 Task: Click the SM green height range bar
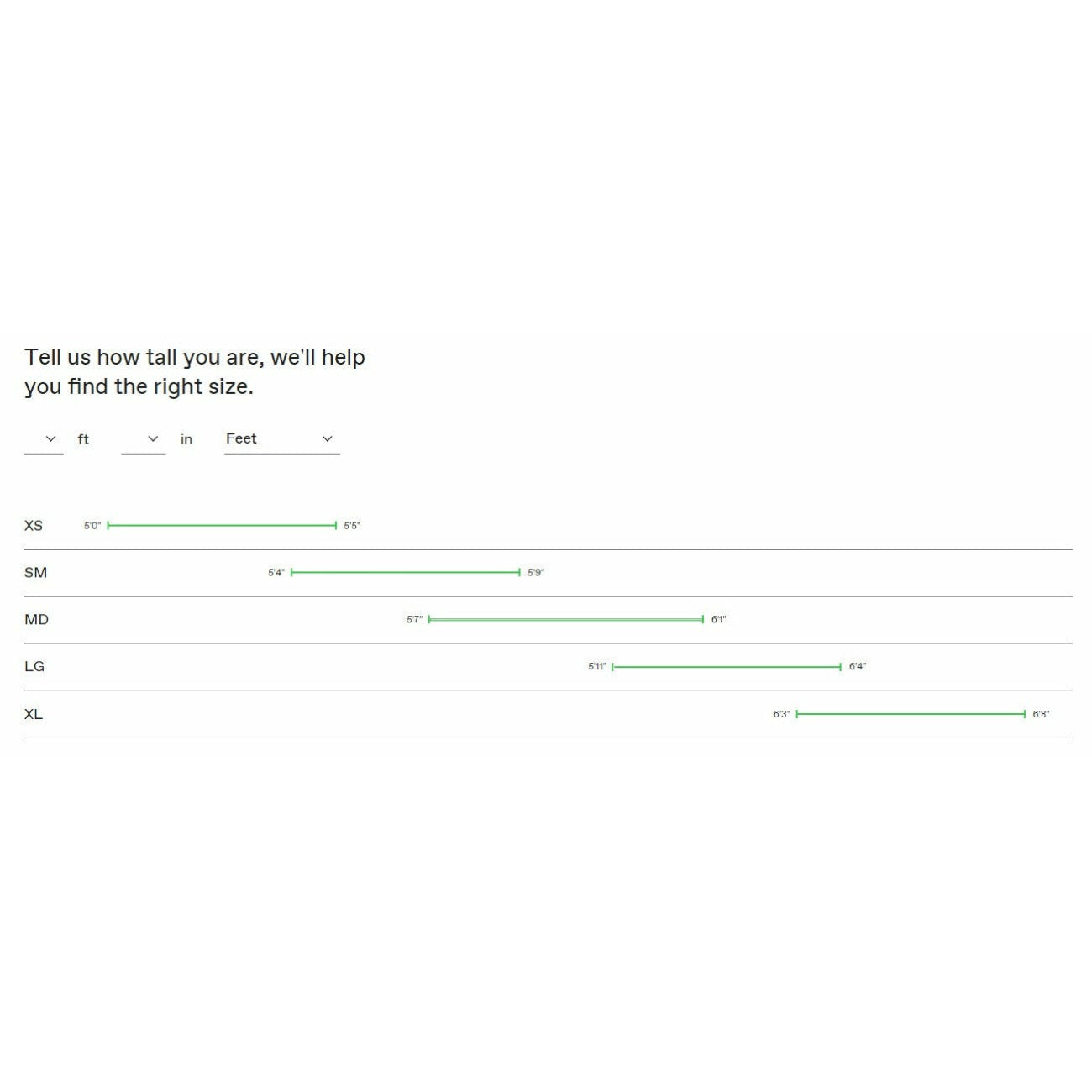(x=406, y=573)
